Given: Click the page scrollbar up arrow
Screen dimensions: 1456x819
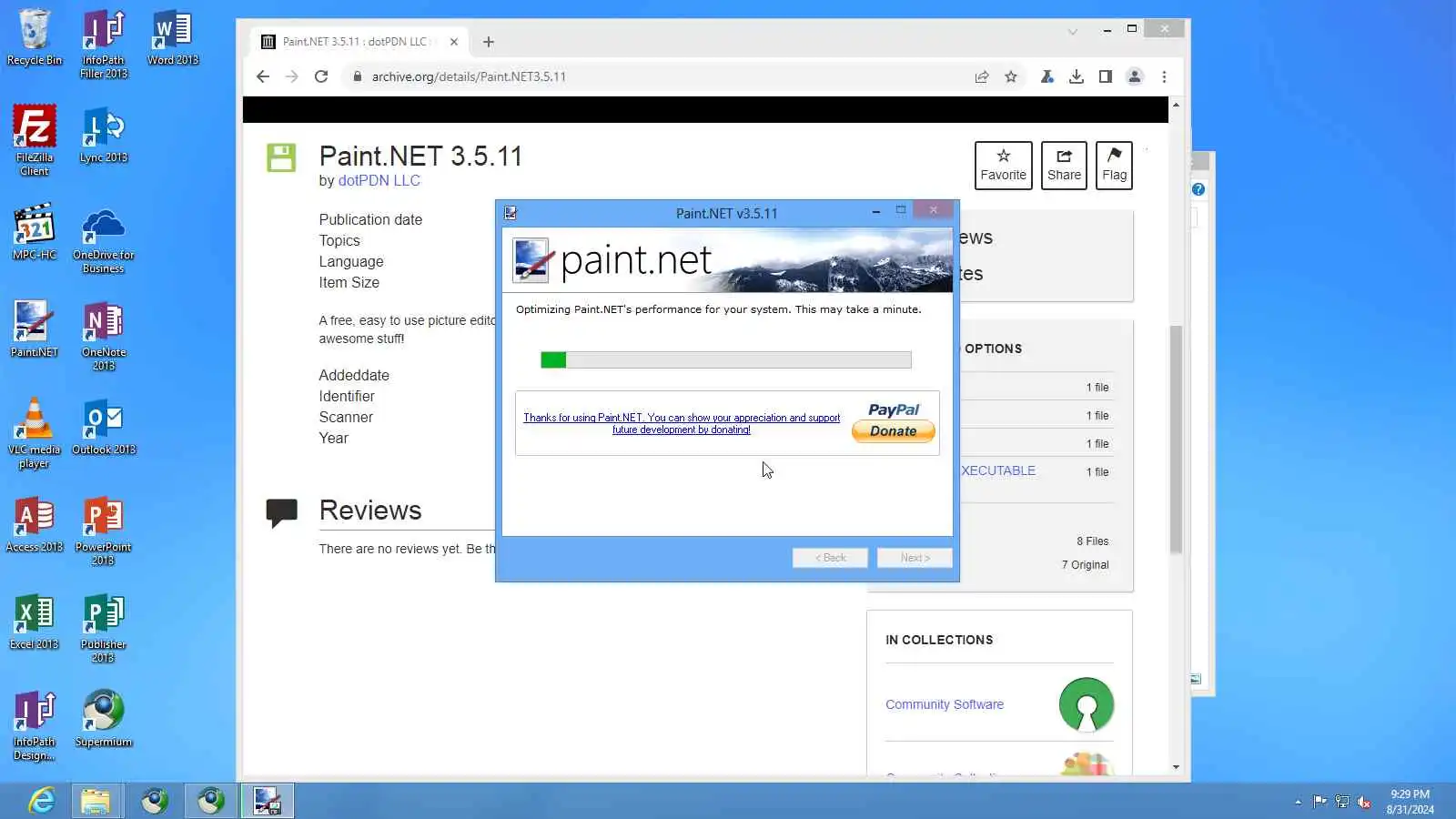Looking at the screenshot, I should (1176, 105).
